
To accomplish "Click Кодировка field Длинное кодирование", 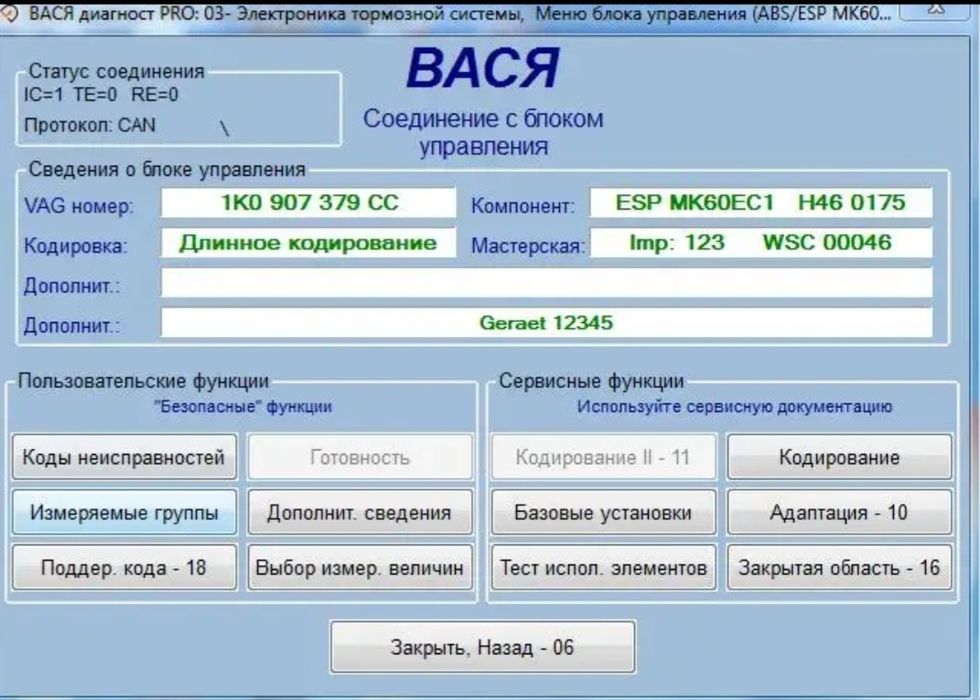I will 309,242.
